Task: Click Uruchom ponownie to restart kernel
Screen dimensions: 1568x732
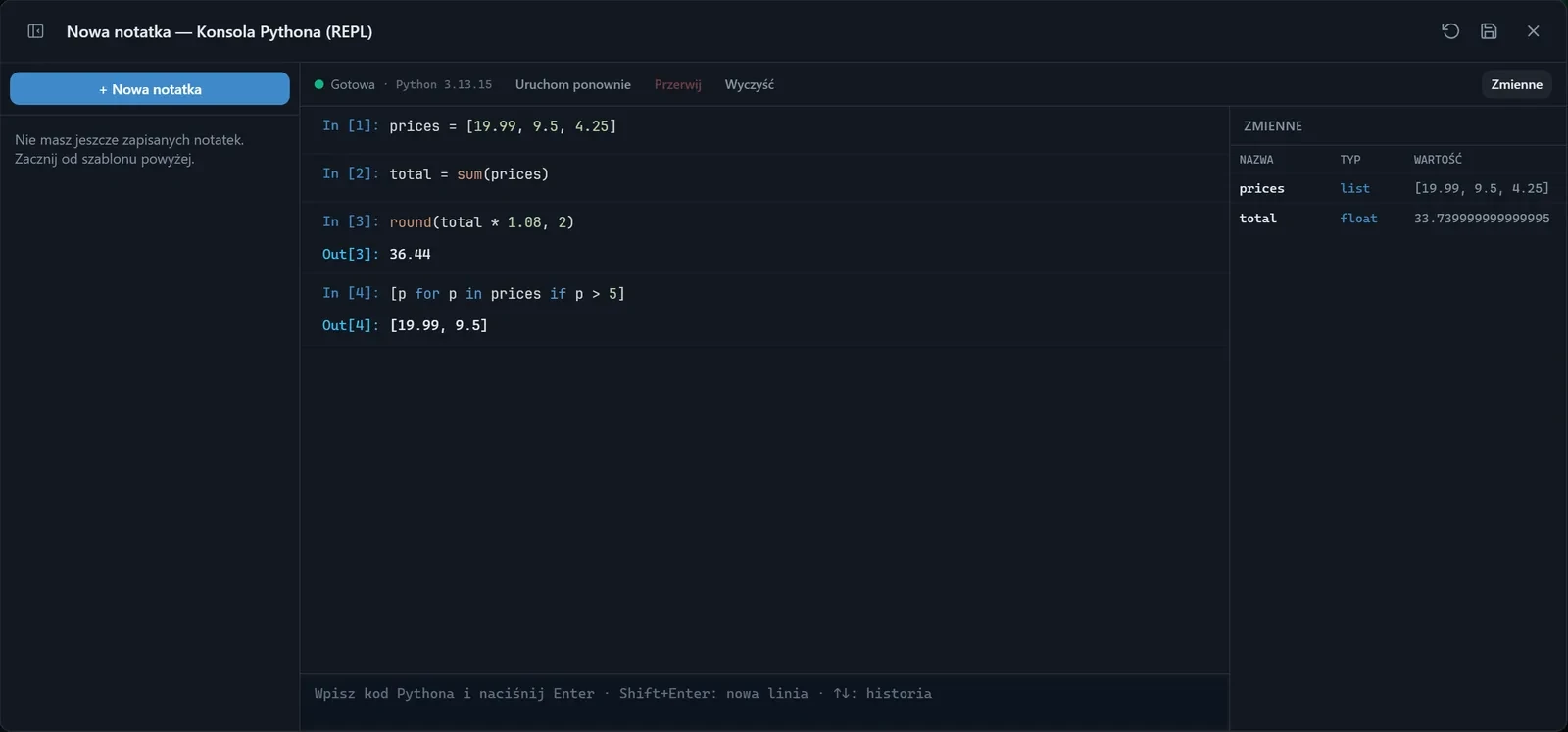Action: [573, 84]
